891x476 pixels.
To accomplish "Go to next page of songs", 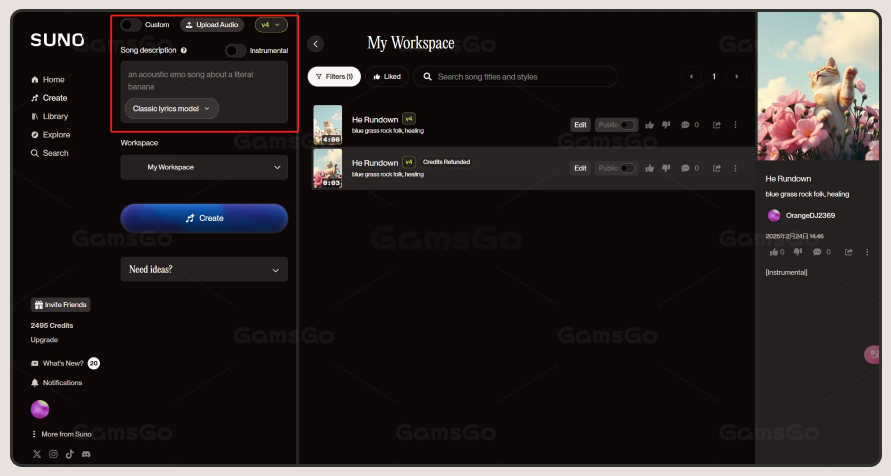I will point(736,77).
